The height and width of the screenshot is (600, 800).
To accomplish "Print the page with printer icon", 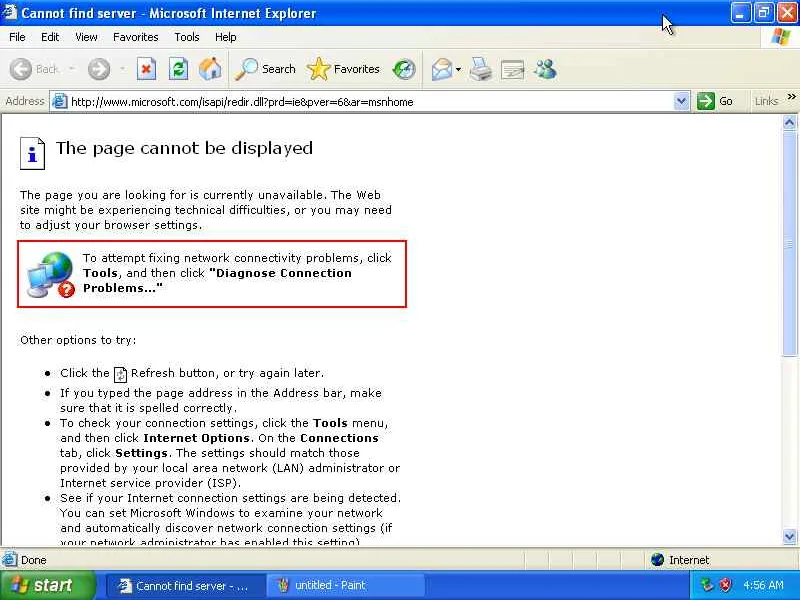I will tap(481, 69).
